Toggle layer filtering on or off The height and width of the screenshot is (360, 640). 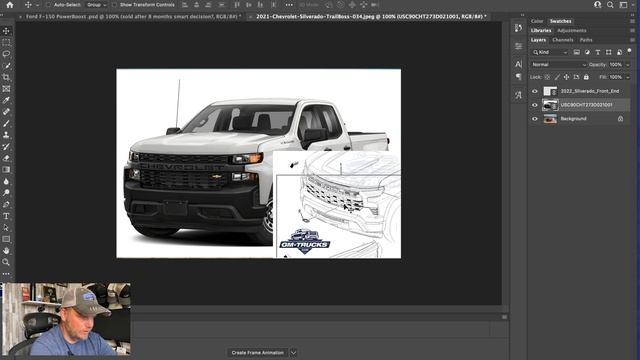(x=629, y=51)
